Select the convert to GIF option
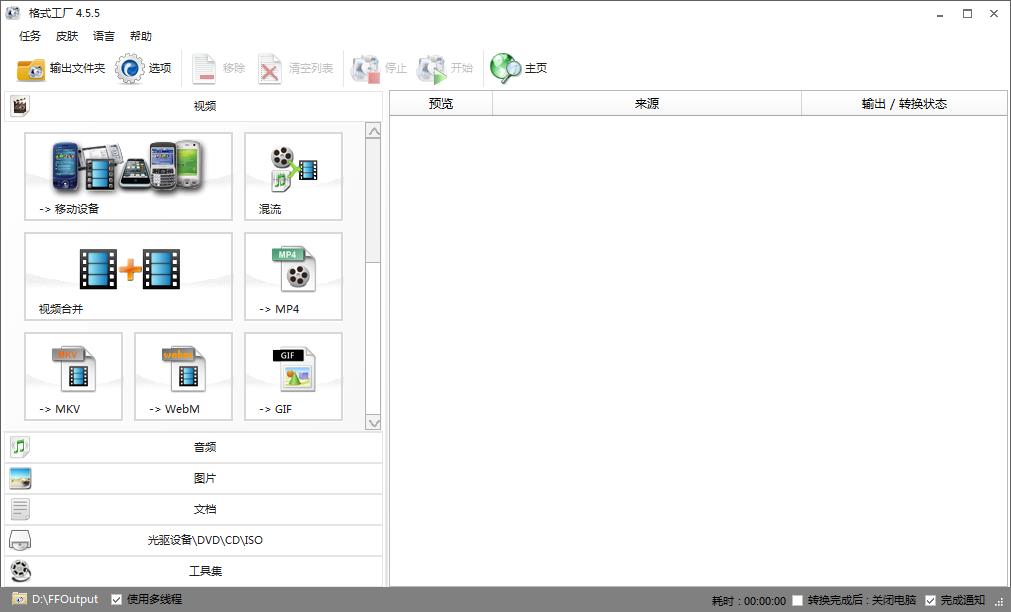The height and width of the screenshot is (612, 1011). (x=292, y=376)
